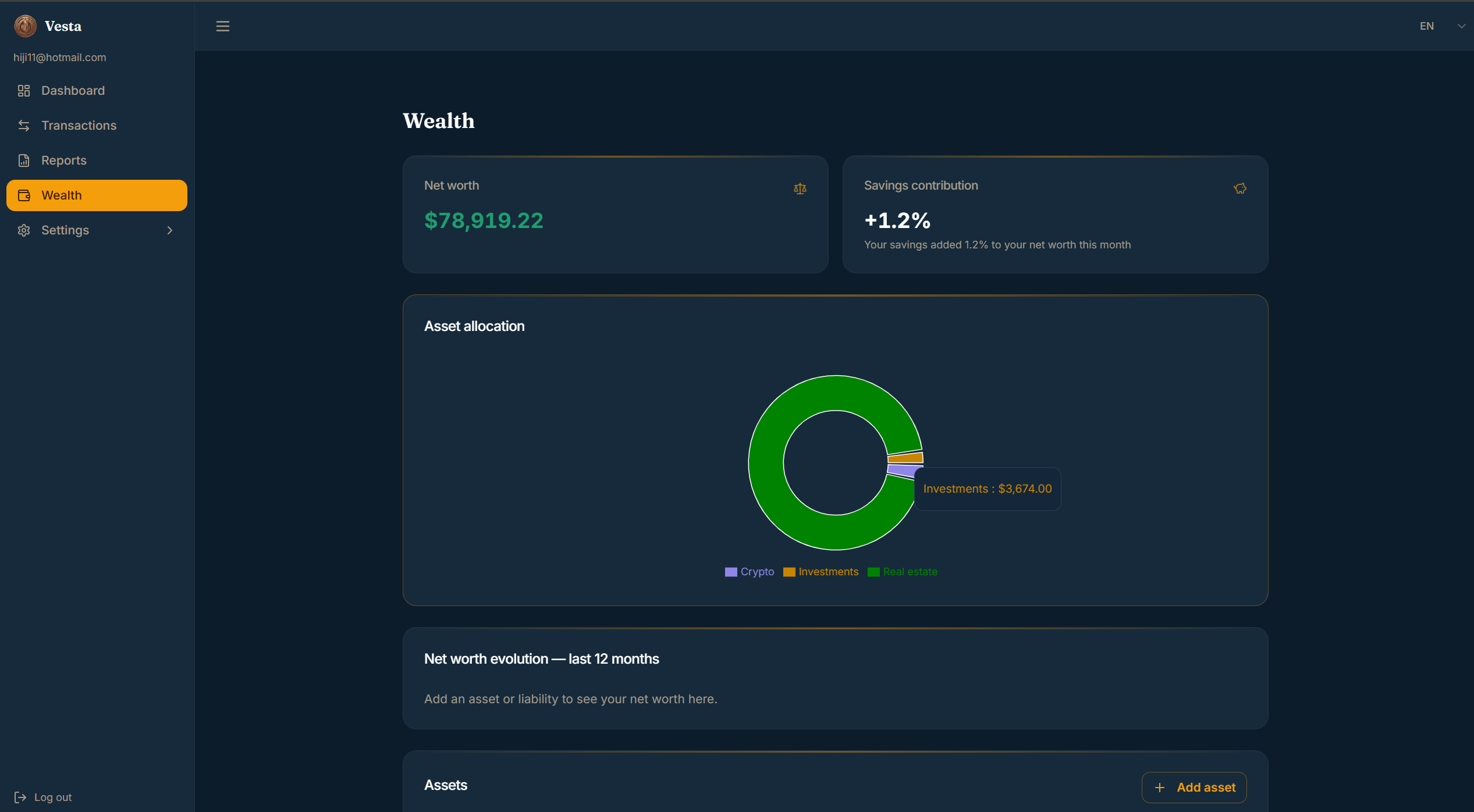Screen dimensions: 1474x812
Task: Click the purple Crypto donut slice
Action: pyautogui.click(x=902, y=471)
